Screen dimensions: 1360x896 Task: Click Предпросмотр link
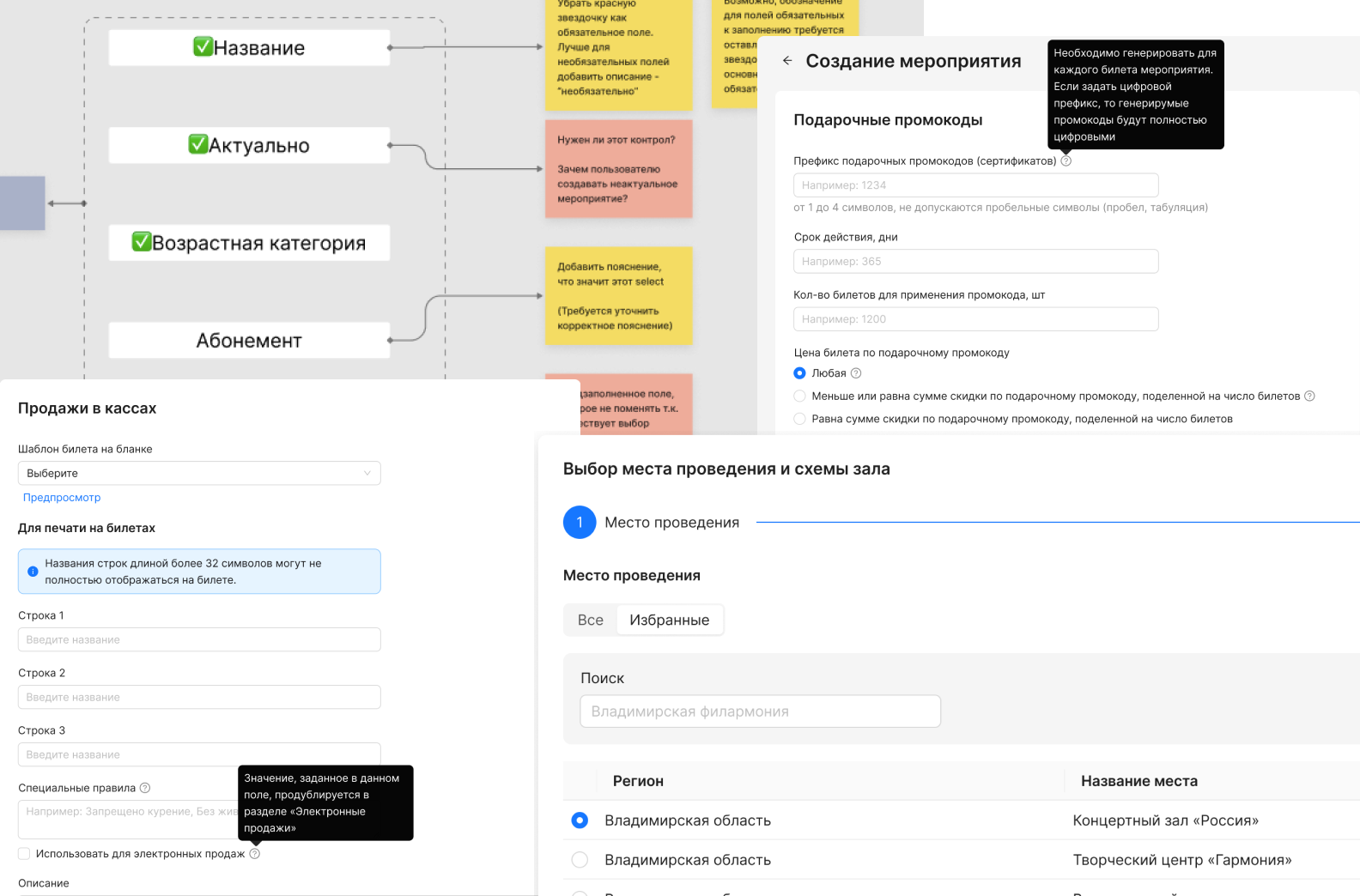[62, 498]
